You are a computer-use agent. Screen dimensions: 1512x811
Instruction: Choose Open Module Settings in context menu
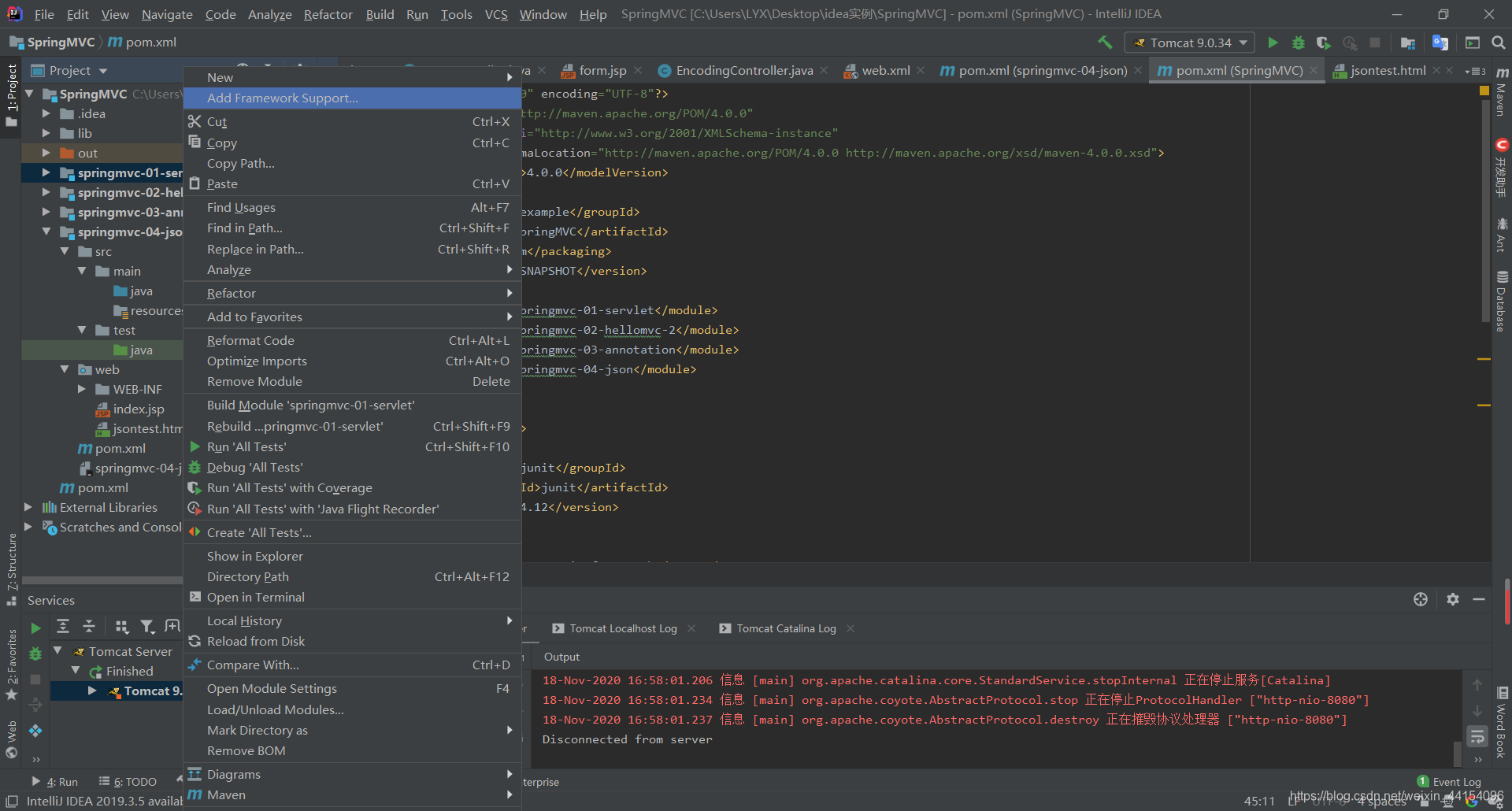(352, 688)
